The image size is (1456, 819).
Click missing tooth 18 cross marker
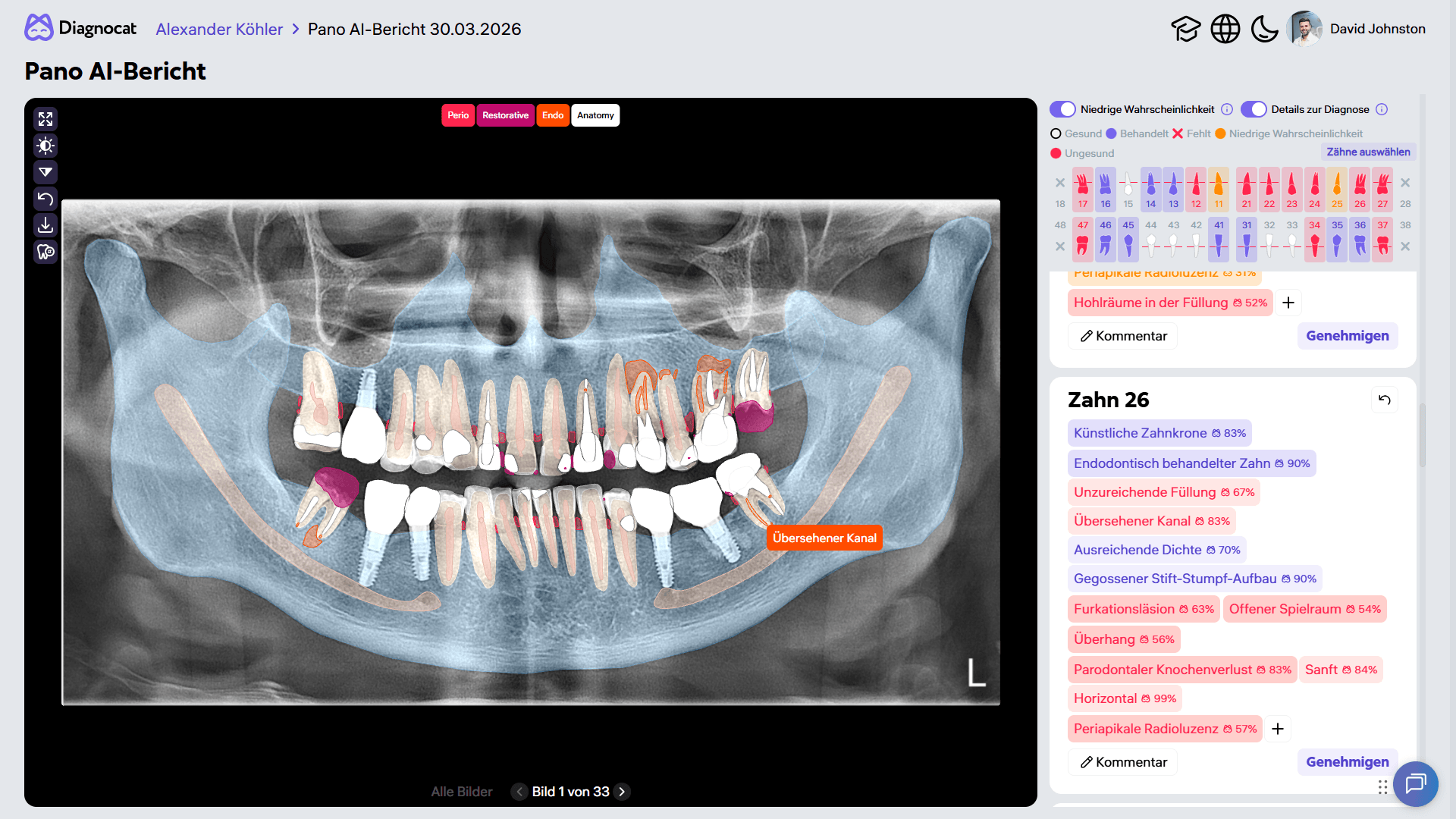(x=1060, y=183)
